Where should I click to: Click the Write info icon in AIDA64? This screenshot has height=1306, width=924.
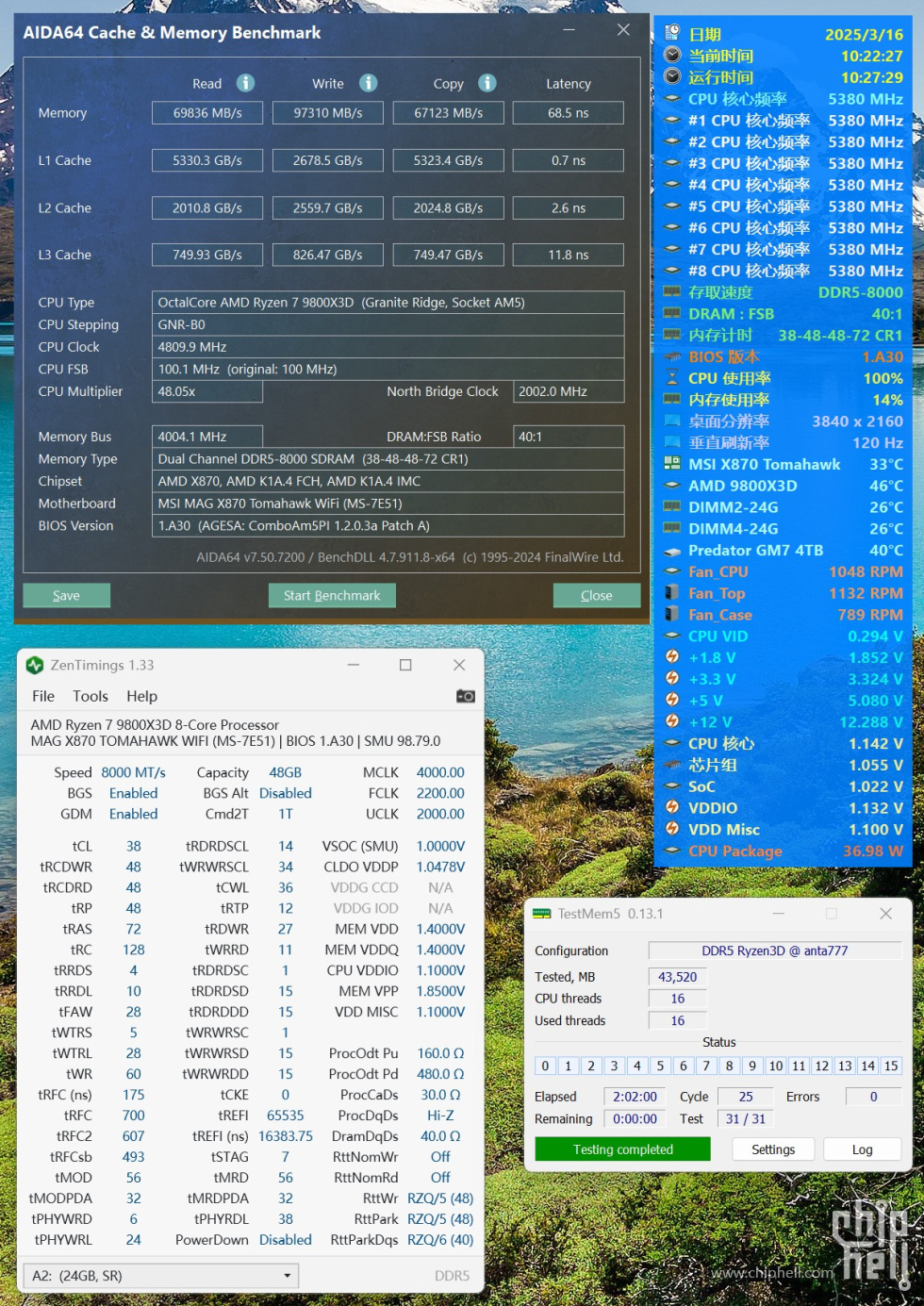(368, 83)
